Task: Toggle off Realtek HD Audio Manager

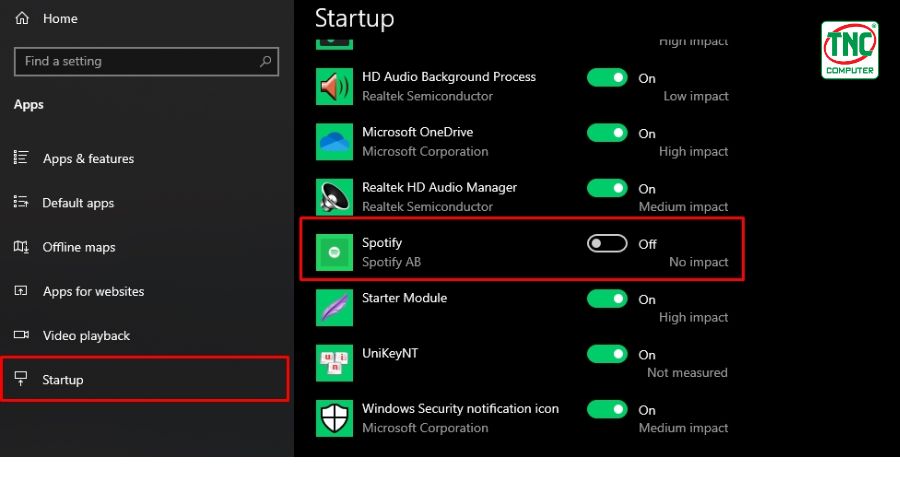Action: pos(607,188)
